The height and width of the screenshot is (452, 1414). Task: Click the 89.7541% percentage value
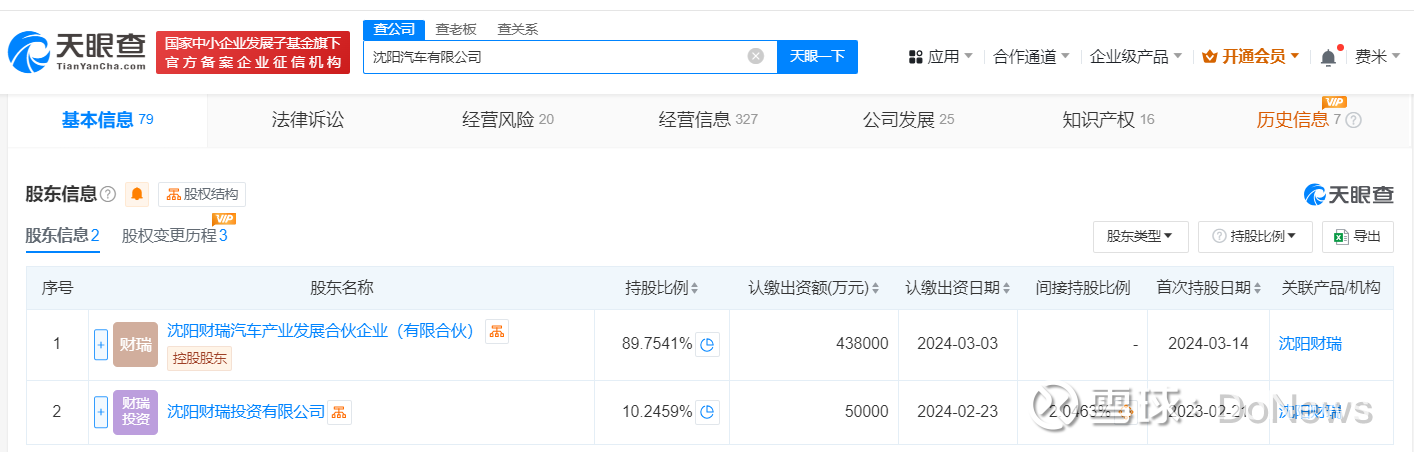[x=657, y=344]
